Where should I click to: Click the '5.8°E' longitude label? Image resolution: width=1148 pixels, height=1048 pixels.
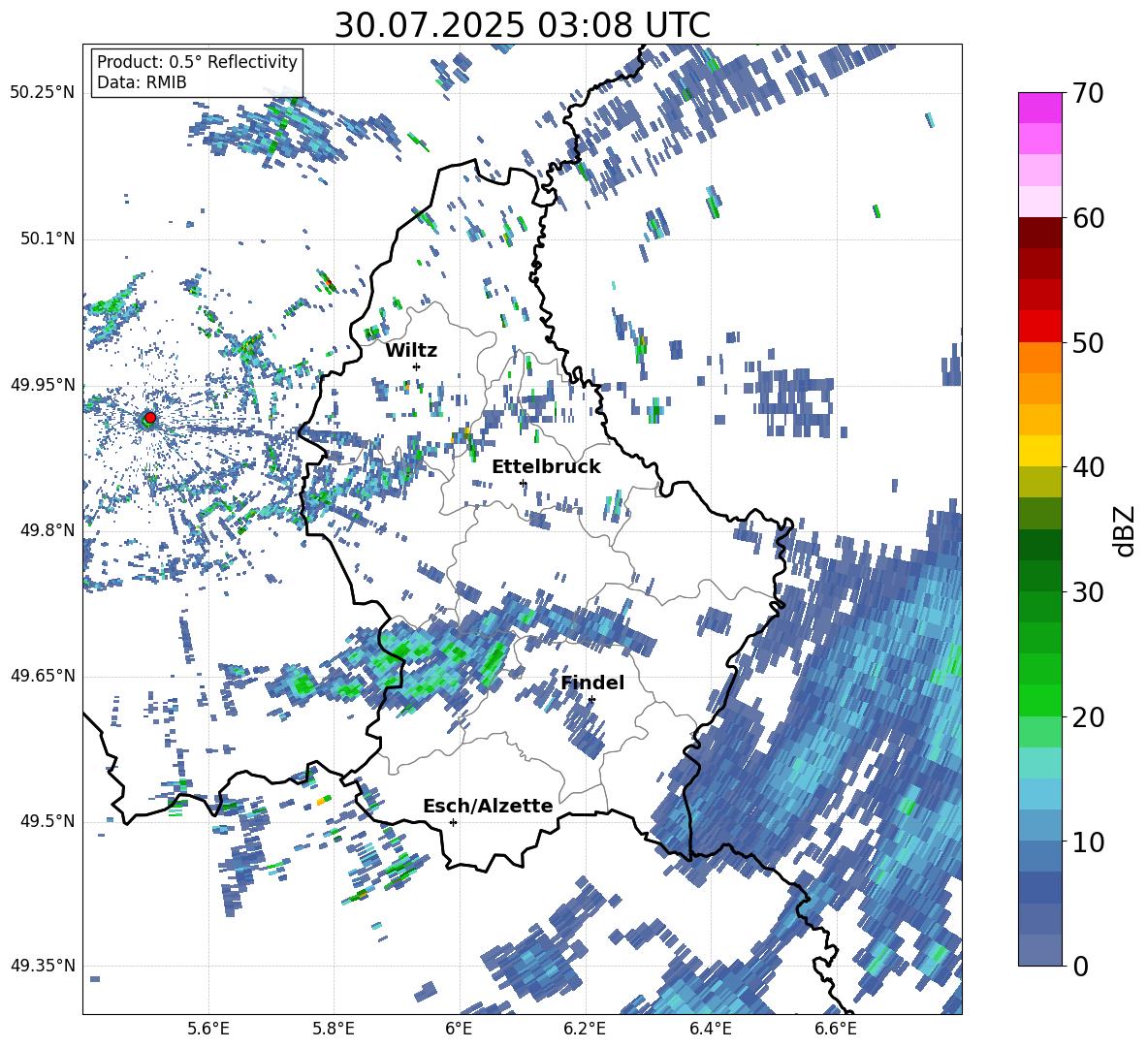point(334,1029)
